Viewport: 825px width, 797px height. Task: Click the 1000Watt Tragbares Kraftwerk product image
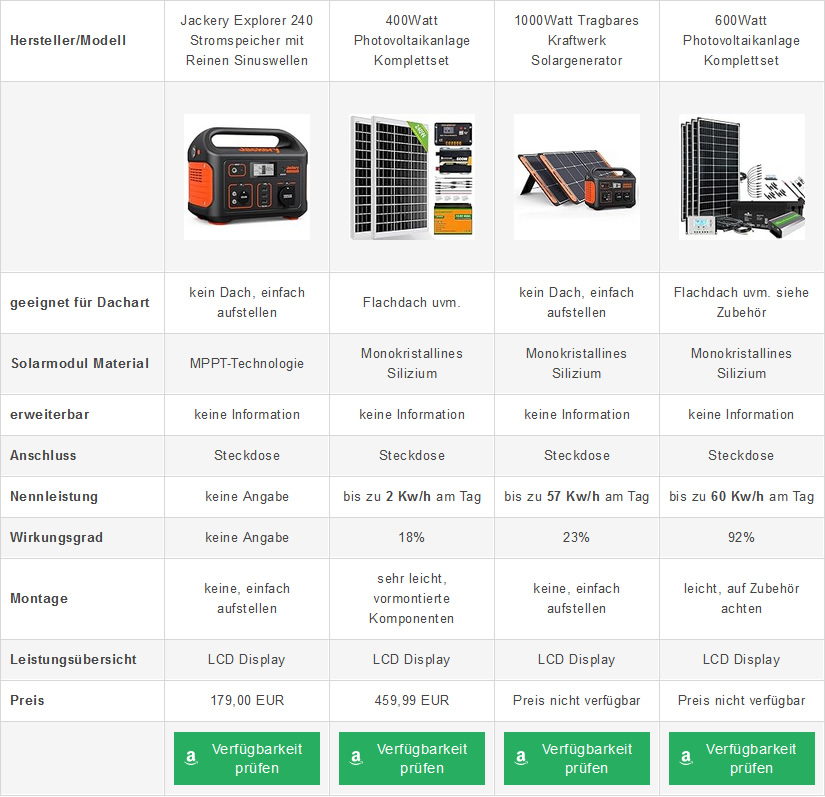tap(577, 177)
